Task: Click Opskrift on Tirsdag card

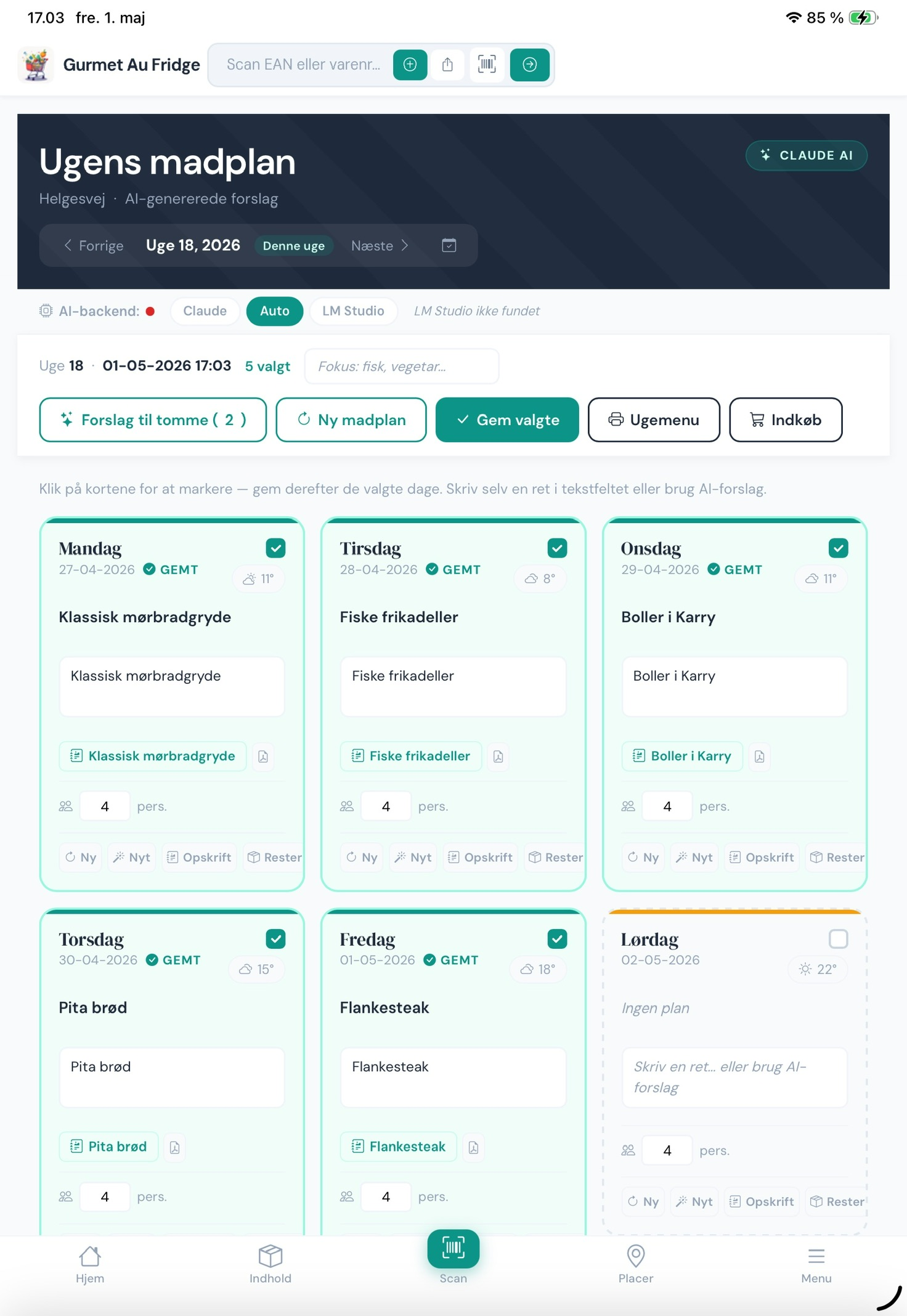Action: pos(481,857)
